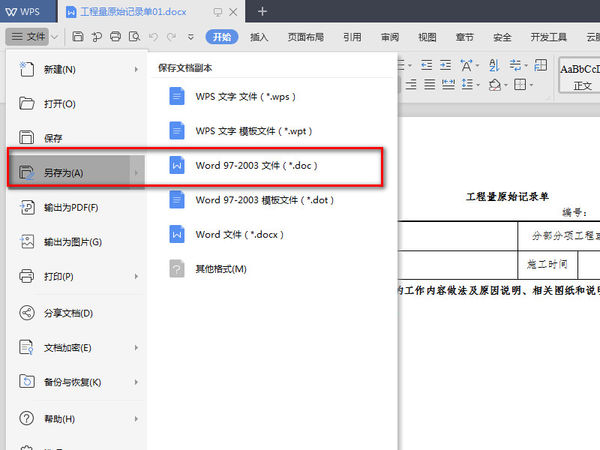Expand the arrow next to 文件
The width and height of the screenshot is (600, 450).
coord(55,37)
